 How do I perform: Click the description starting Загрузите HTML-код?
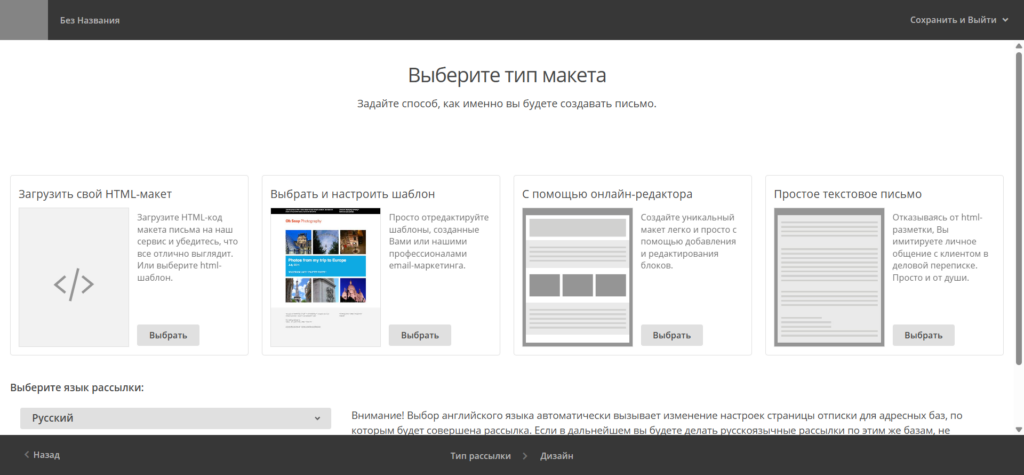(x=186, y=248)
